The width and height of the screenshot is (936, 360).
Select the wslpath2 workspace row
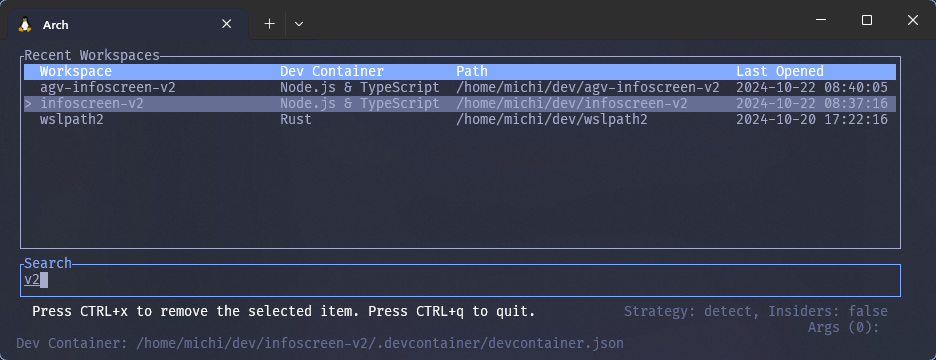pos(460,119)
